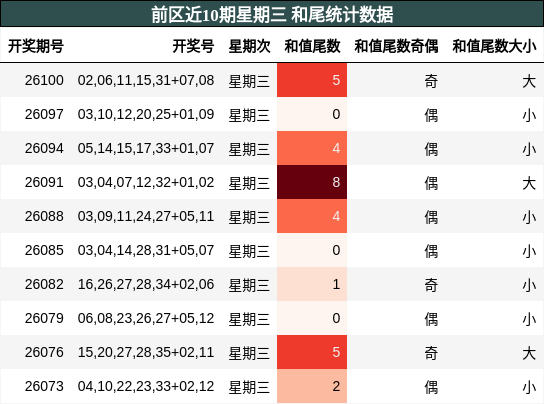The image size is (544, 404).
Task: Click the orange tail cell 4 for 26088
Action: point(312,216)
